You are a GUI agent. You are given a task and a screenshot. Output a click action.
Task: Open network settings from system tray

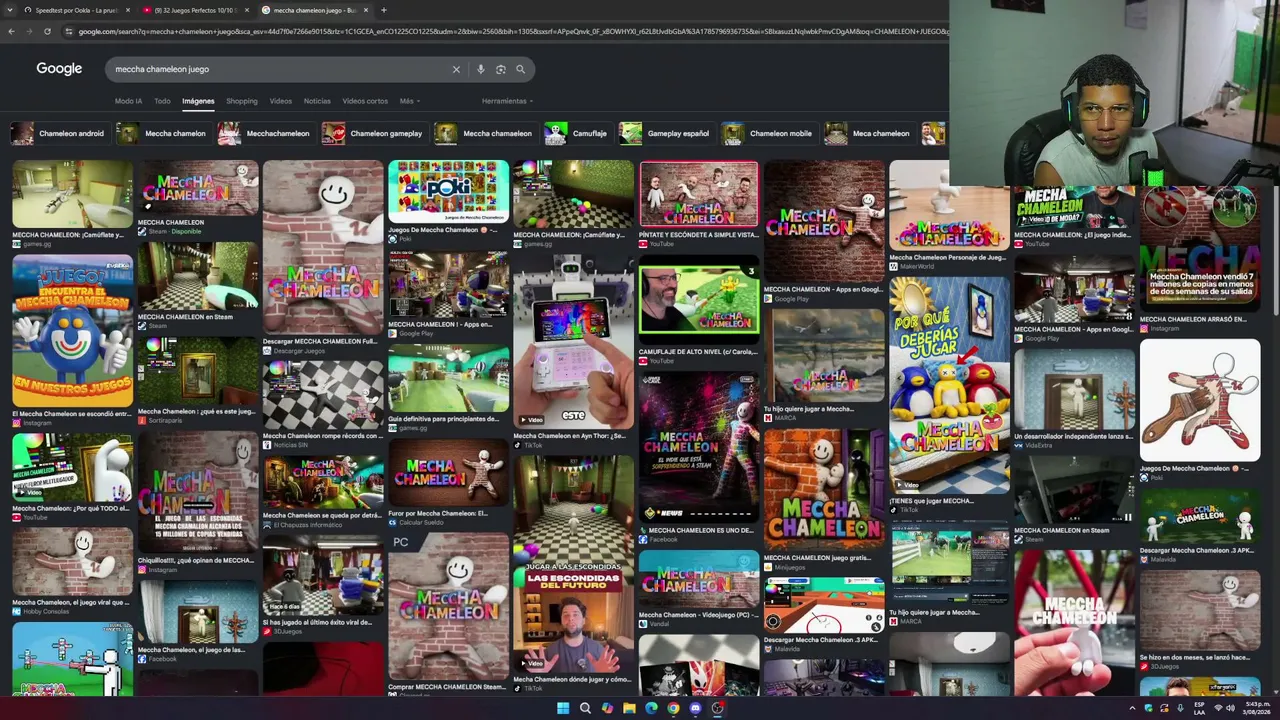tap(1218, 708)
